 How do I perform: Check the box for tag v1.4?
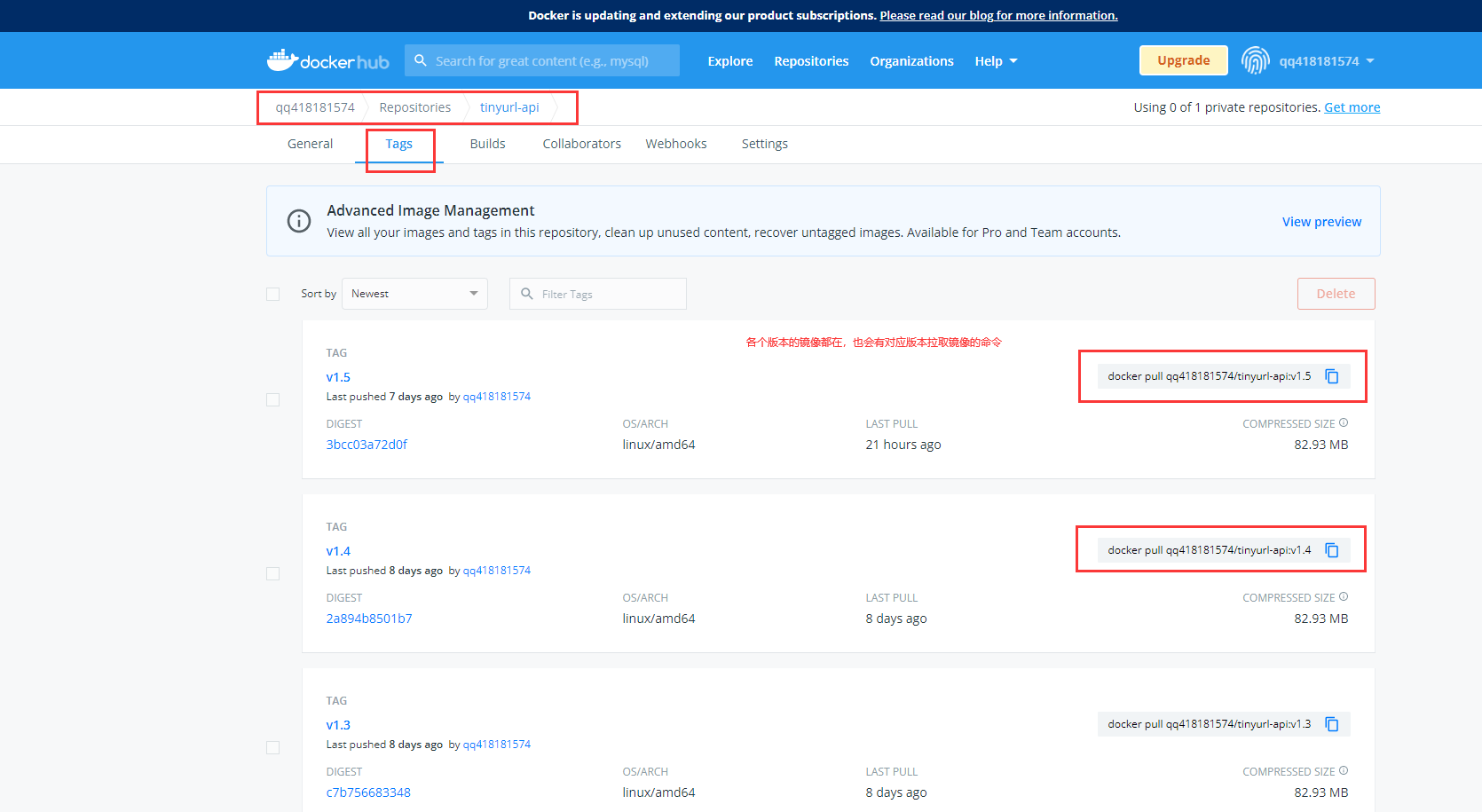coord(273,574)
